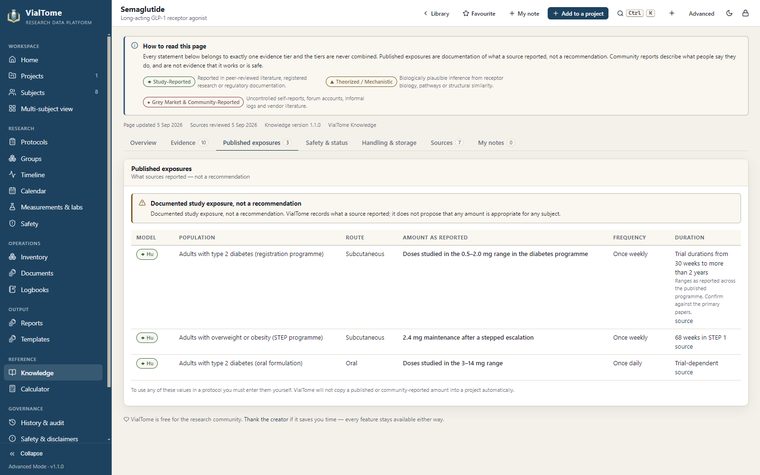Viewport: 760px width, 475px height.
Task: Switch to the Overview tab
Action: pos(143,142)
